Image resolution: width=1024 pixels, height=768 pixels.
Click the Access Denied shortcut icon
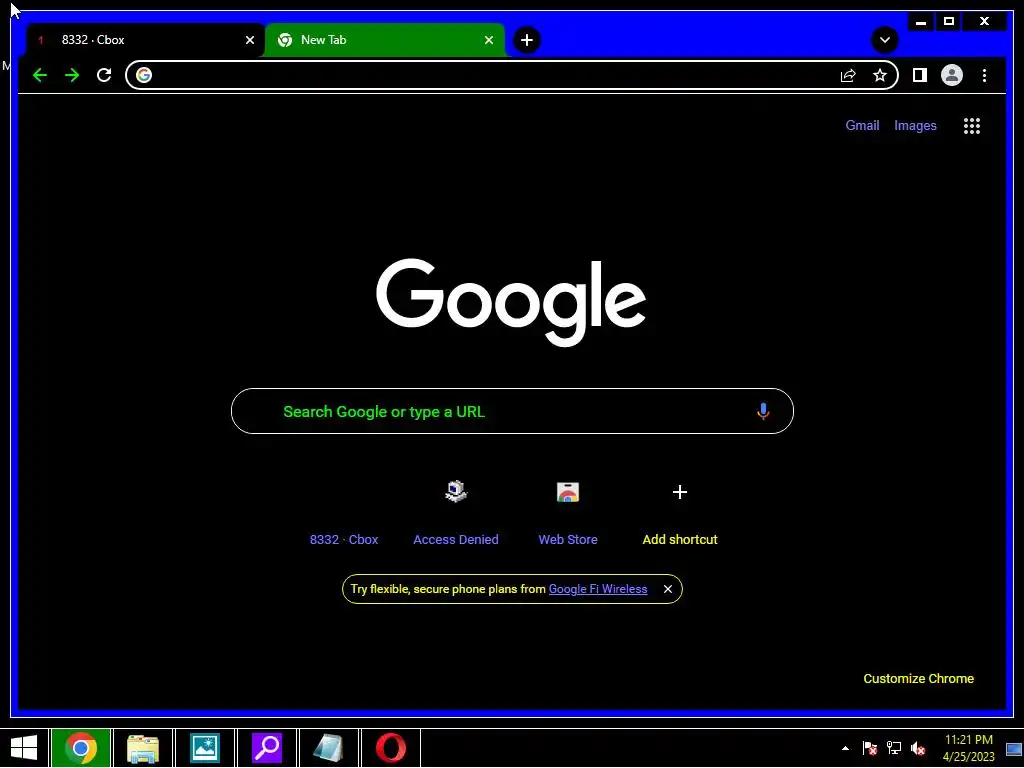pos(456,492)
